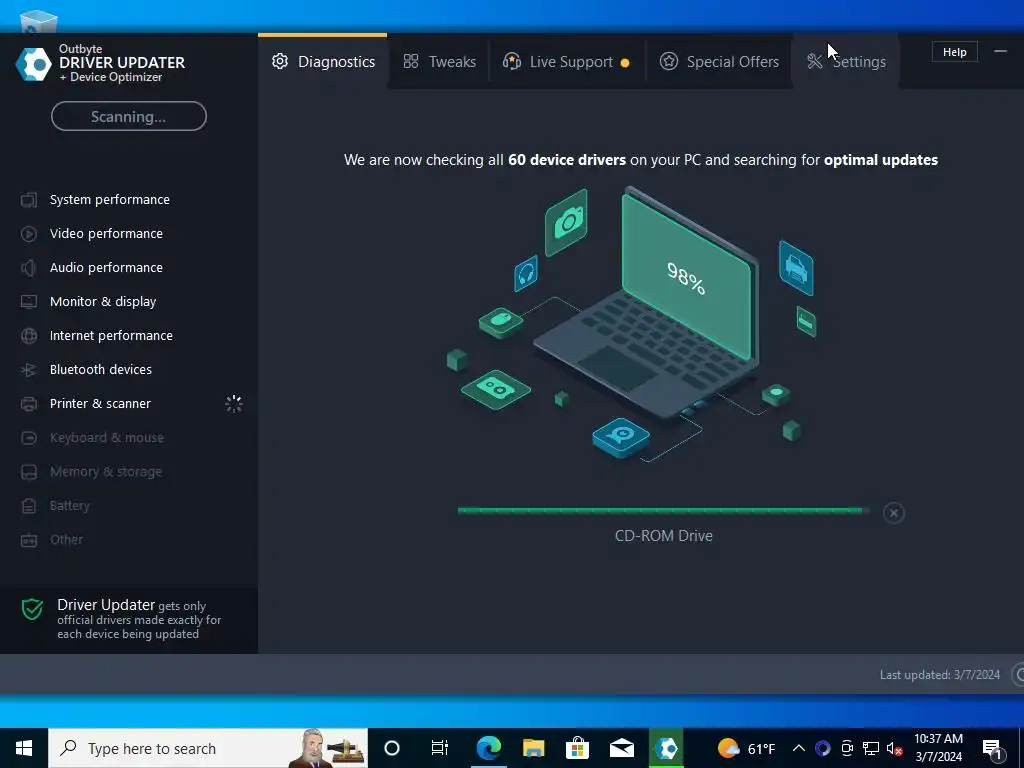The height and width of the screenshot is (768, 1024).
Task: Click the Bluetooth devices icon
Action: tap(29, 370)
